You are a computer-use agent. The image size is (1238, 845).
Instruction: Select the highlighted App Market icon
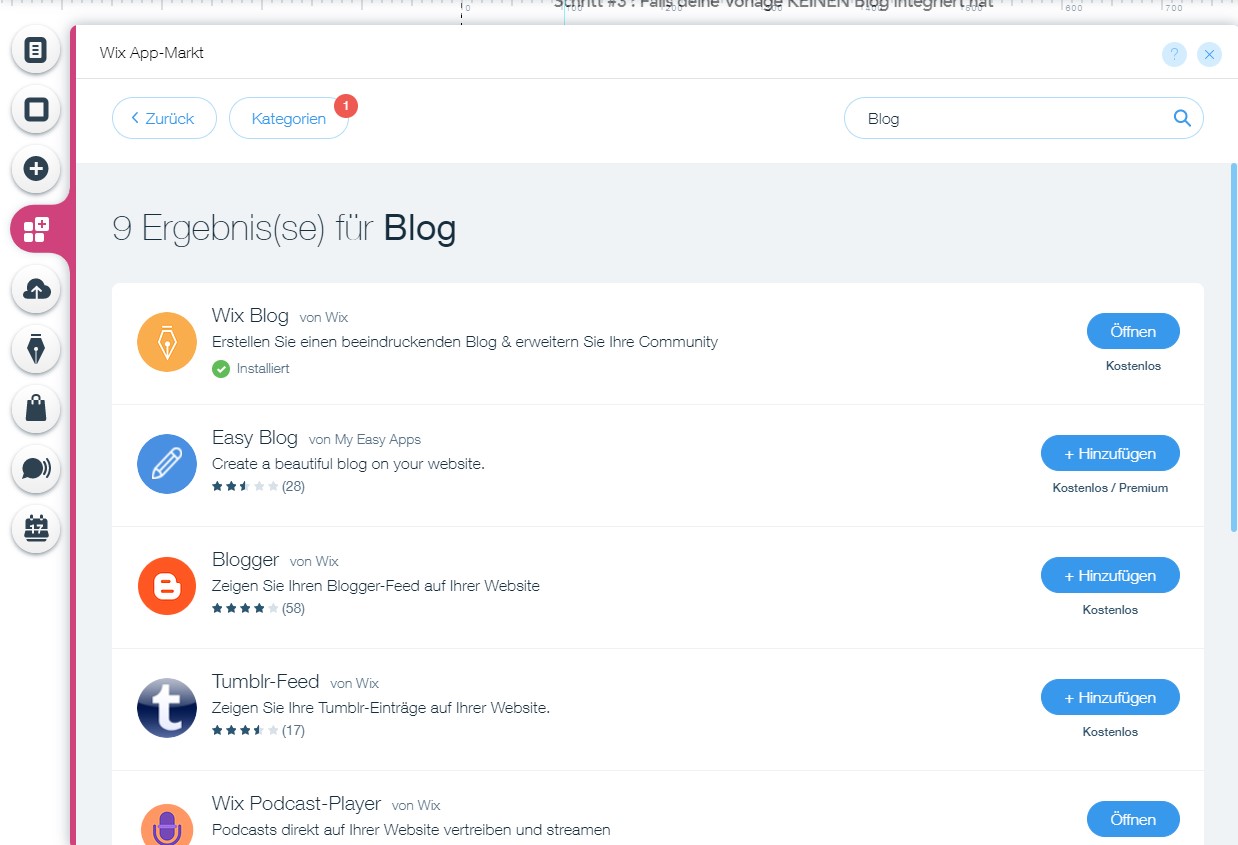(x=36, y=229)
